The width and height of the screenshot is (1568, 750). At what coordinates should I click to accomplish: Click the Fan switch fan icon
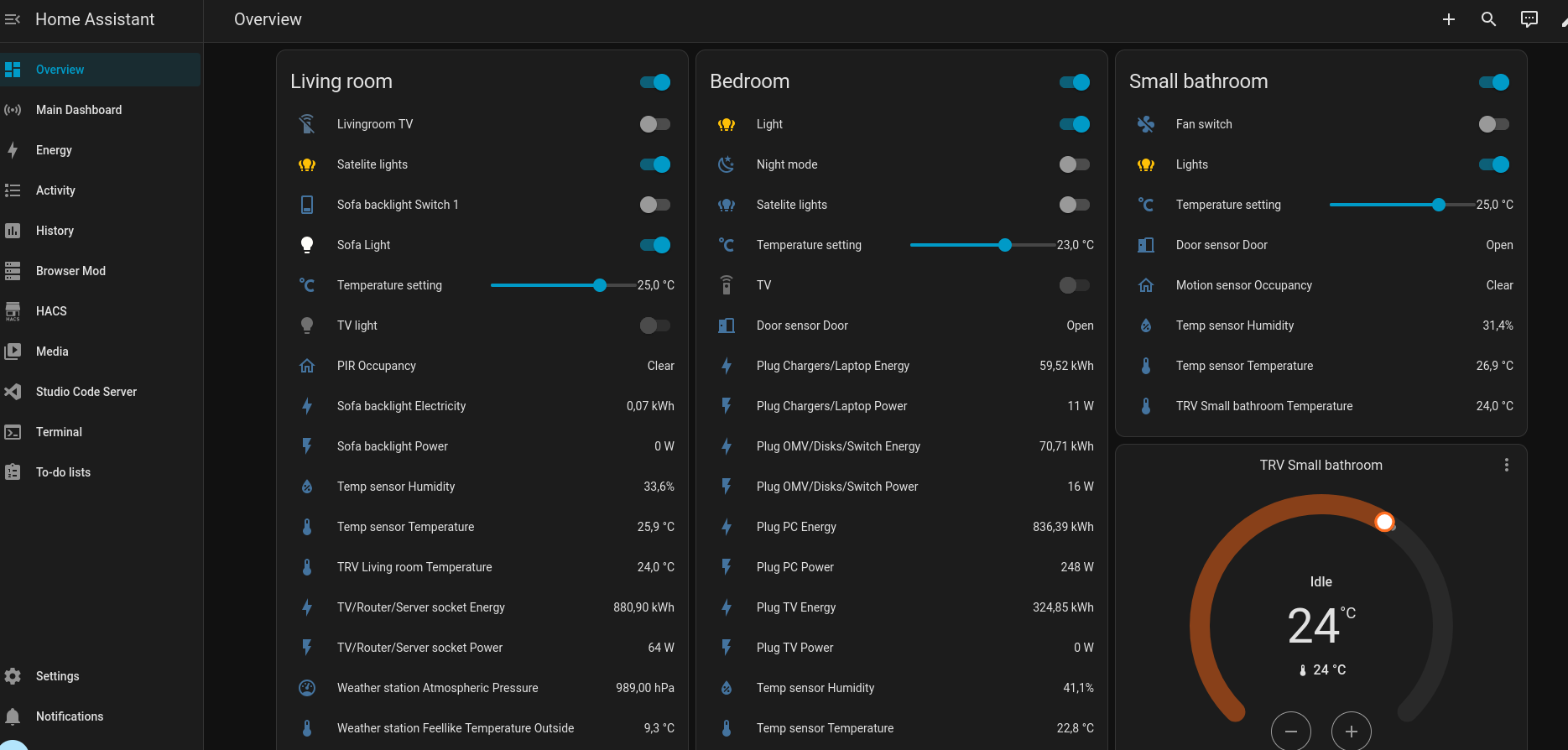point(1145,124)
